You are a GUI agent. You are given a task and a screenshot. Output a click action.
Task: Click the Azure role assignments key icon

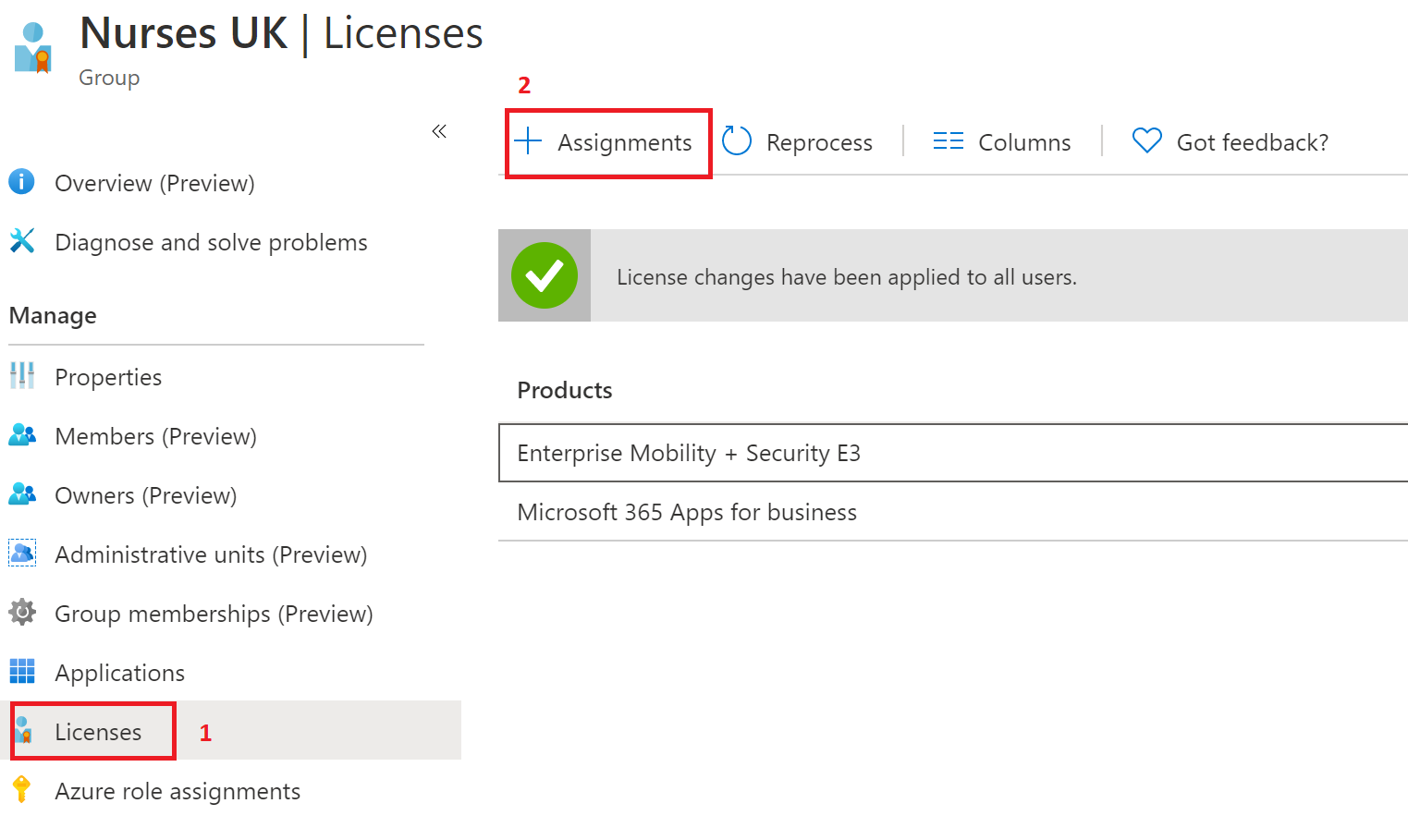point(21,790)
